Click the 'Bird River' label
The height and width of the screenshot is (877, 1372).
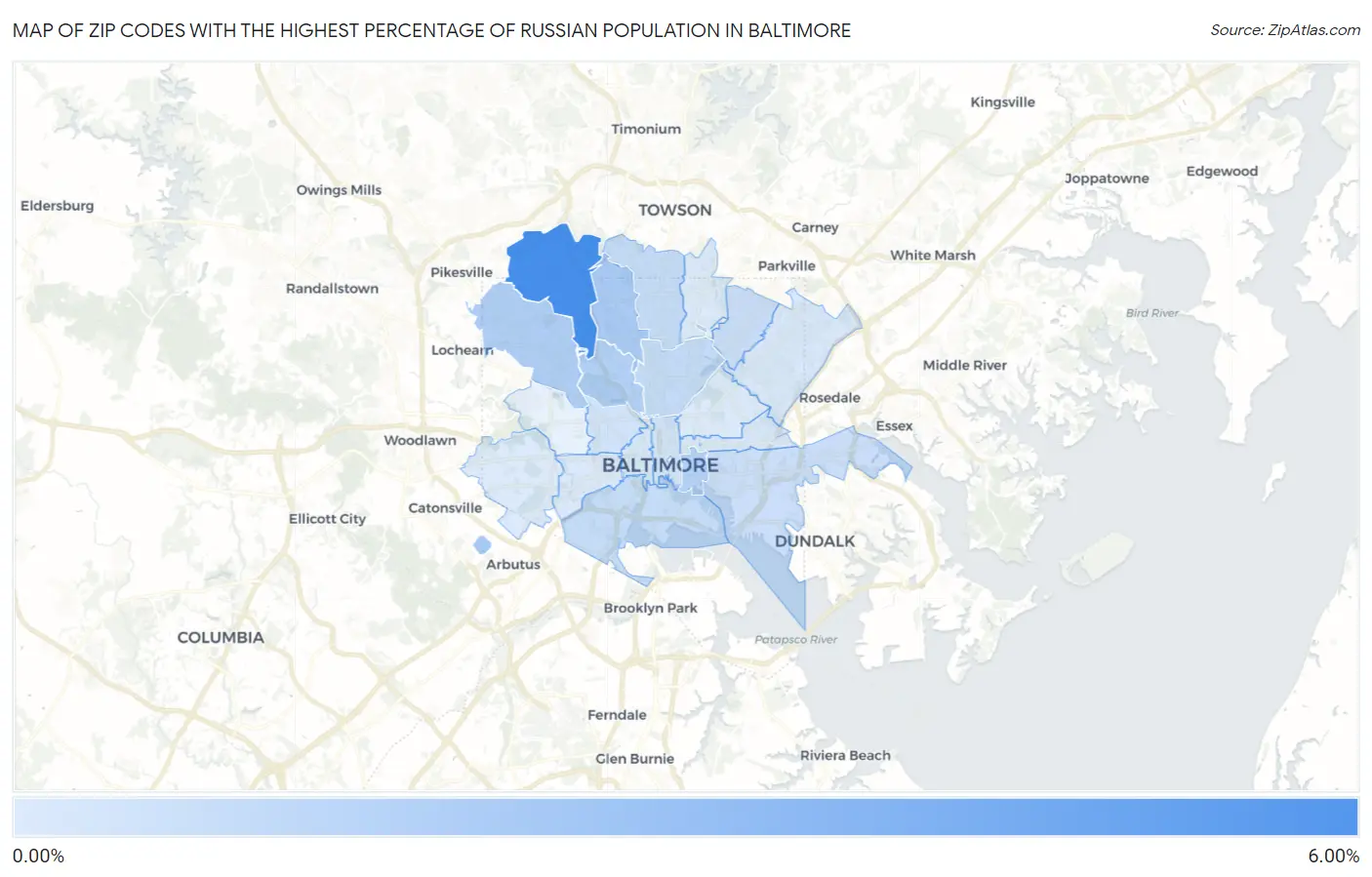[x=1151, y=313]
